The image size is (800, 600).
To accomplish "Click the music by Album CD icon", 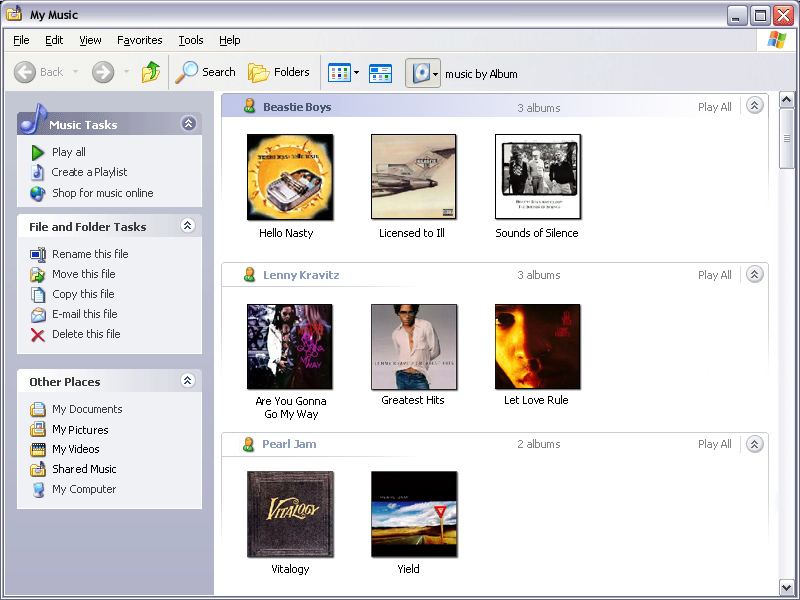I will click(x=421, y=73).
